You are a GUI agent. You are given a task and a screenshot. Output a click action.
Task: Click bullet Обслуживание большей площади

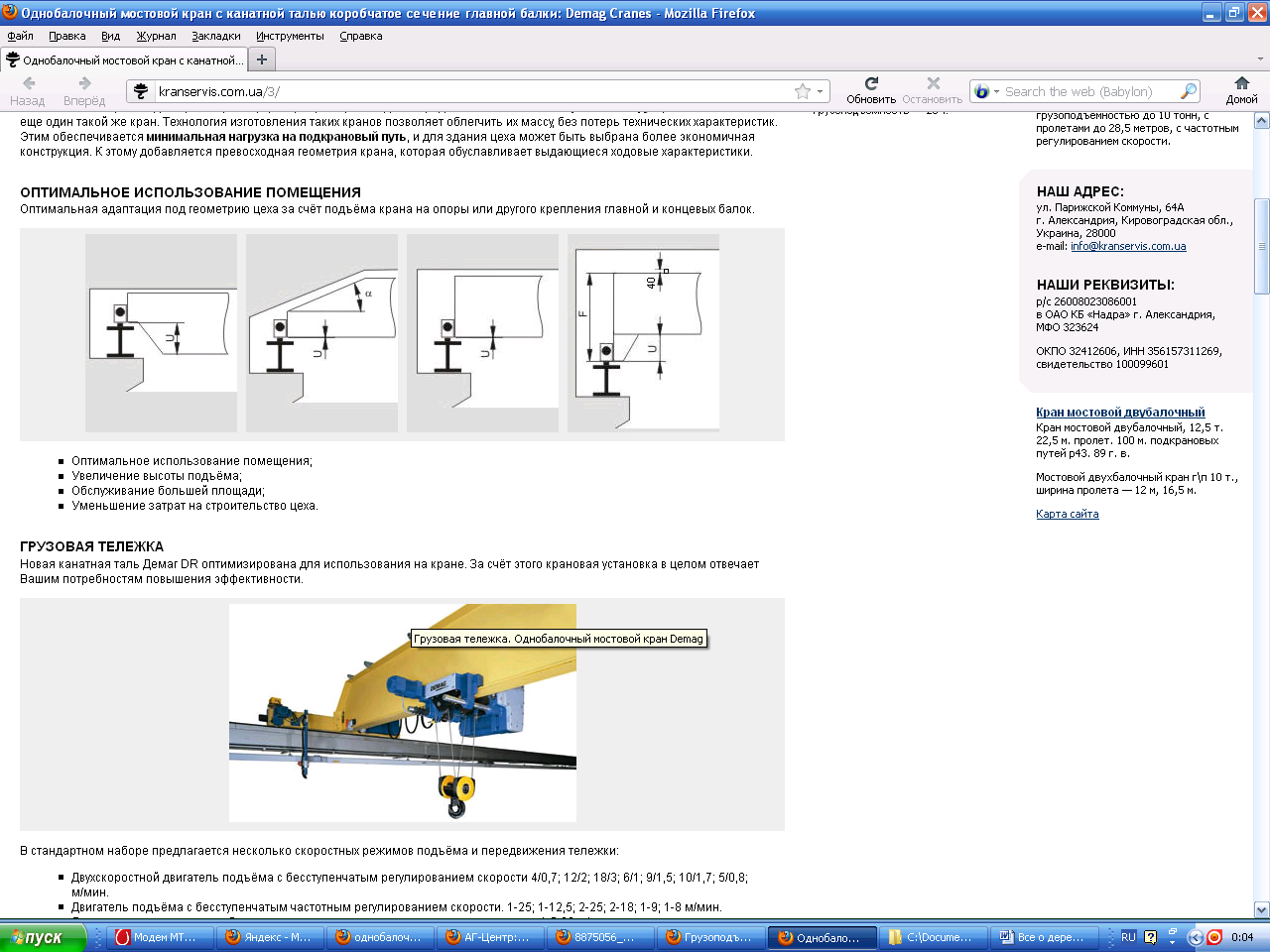tap(168, 491)
